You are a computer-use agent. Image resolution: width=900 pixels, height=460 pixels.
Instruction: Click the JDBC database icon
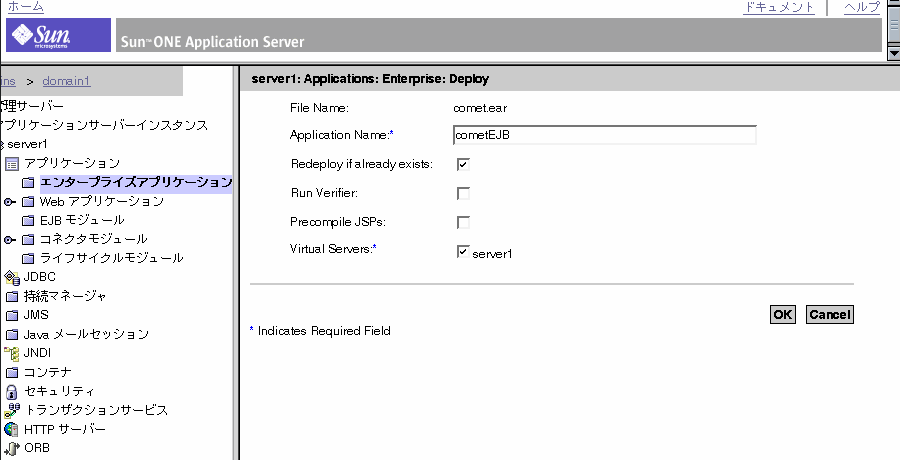coord(12,277)
